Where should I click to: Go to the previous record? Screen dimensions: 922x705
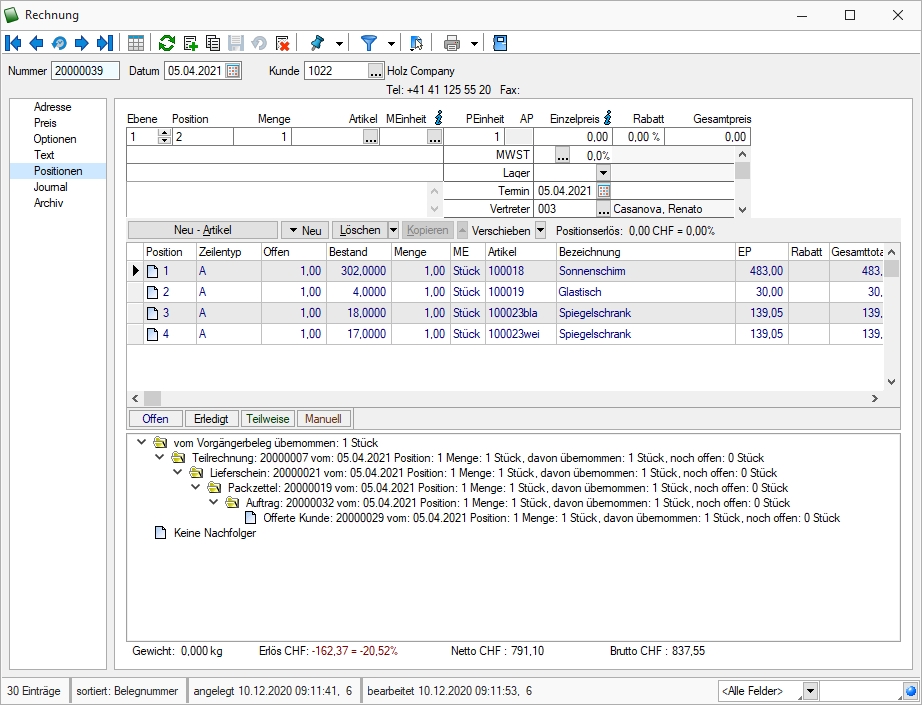tap(36, 43)
